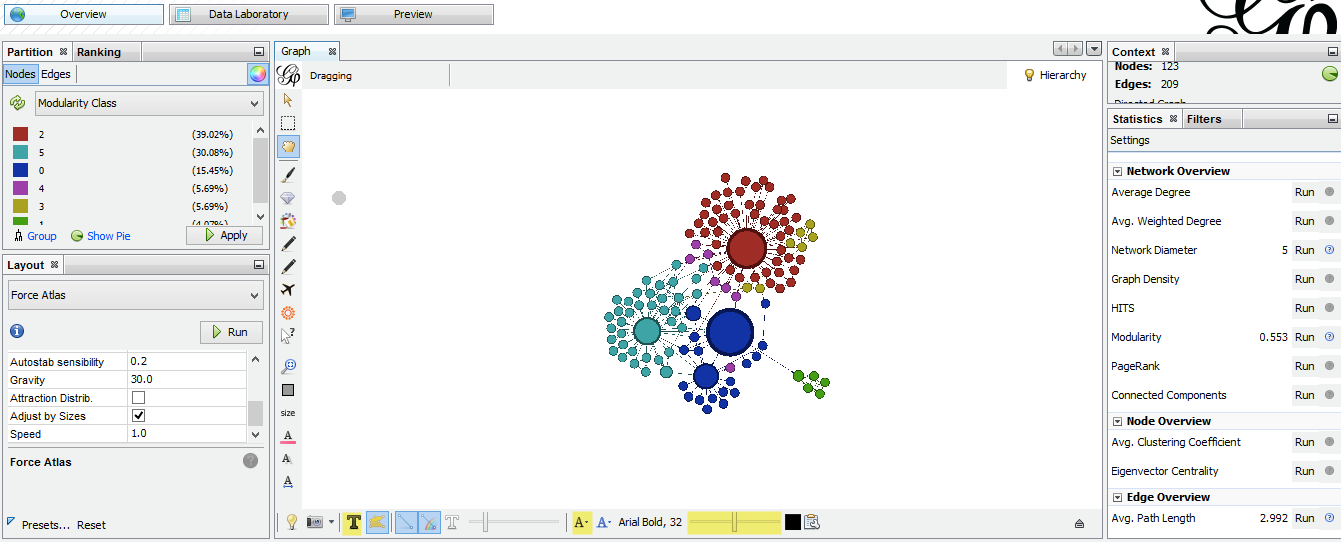Click the Modularity report help icon
This screenshot has width=1341, height=542.
point(1329,337)
